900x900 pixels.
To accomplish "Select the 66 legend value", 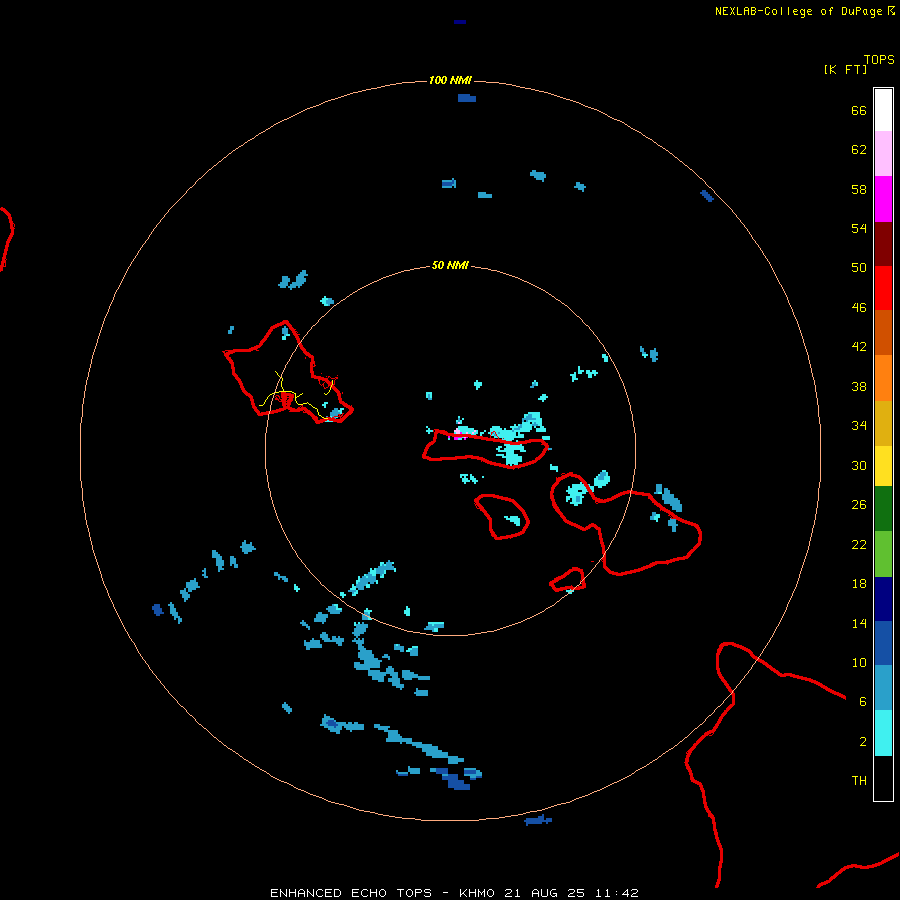I will pos(859,110).
